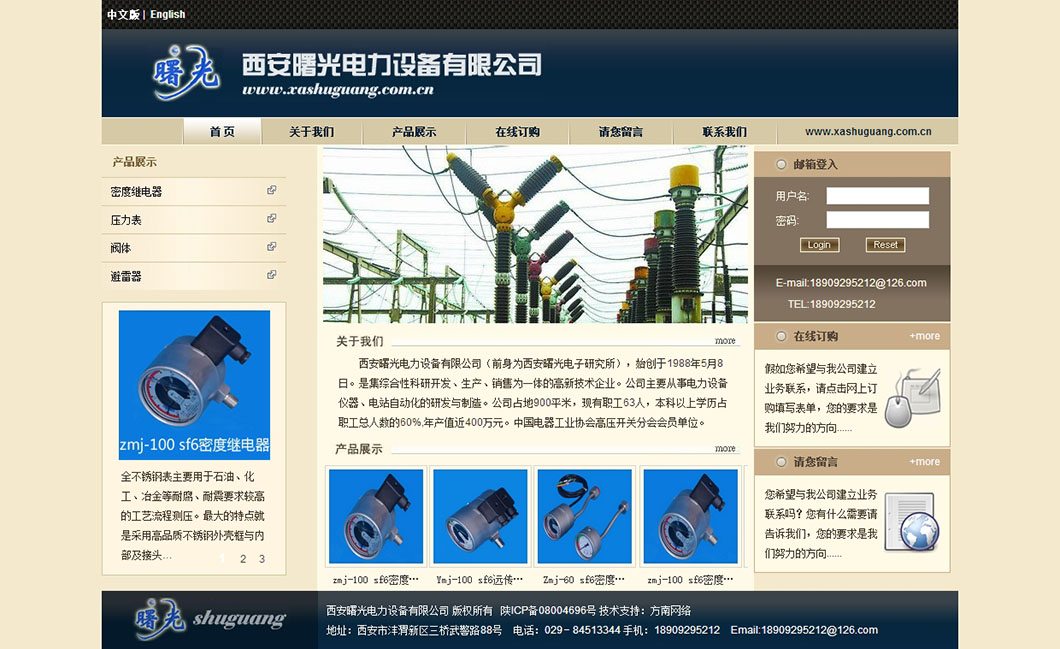The image size is (1060, 649).
Task: Click bullet icon next to 在线订购 heading
Action: [x=781, y=336]
